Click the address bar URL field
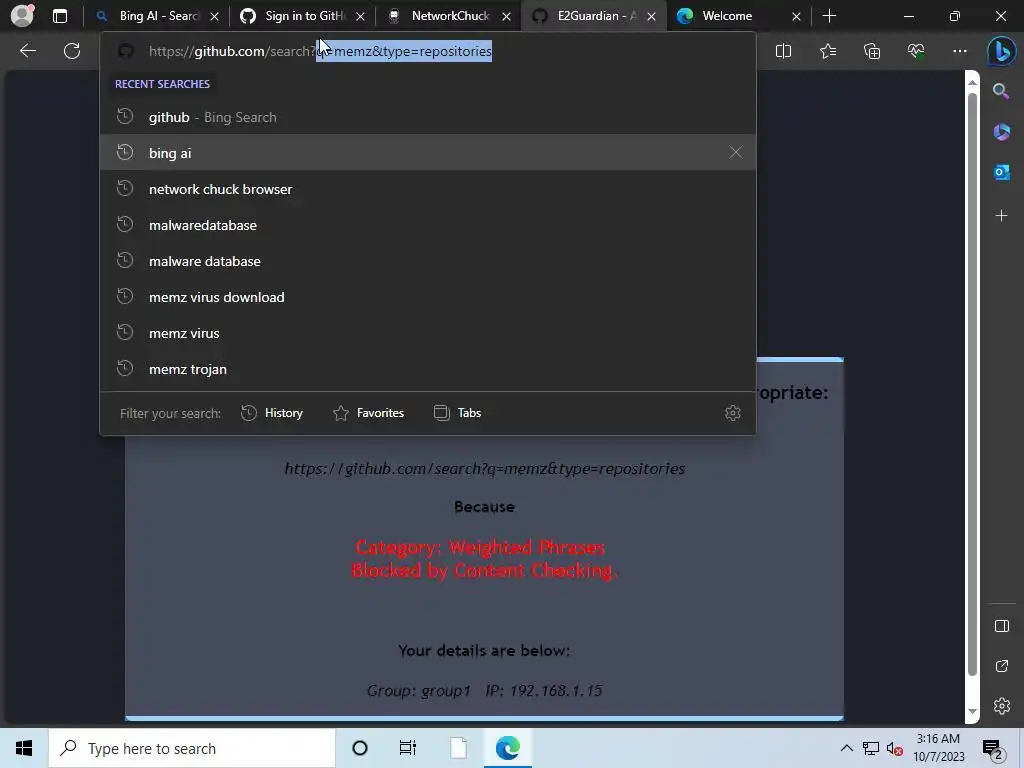Image resolution: width=1024 pixels, height=768 pixels. click(428, 51)
